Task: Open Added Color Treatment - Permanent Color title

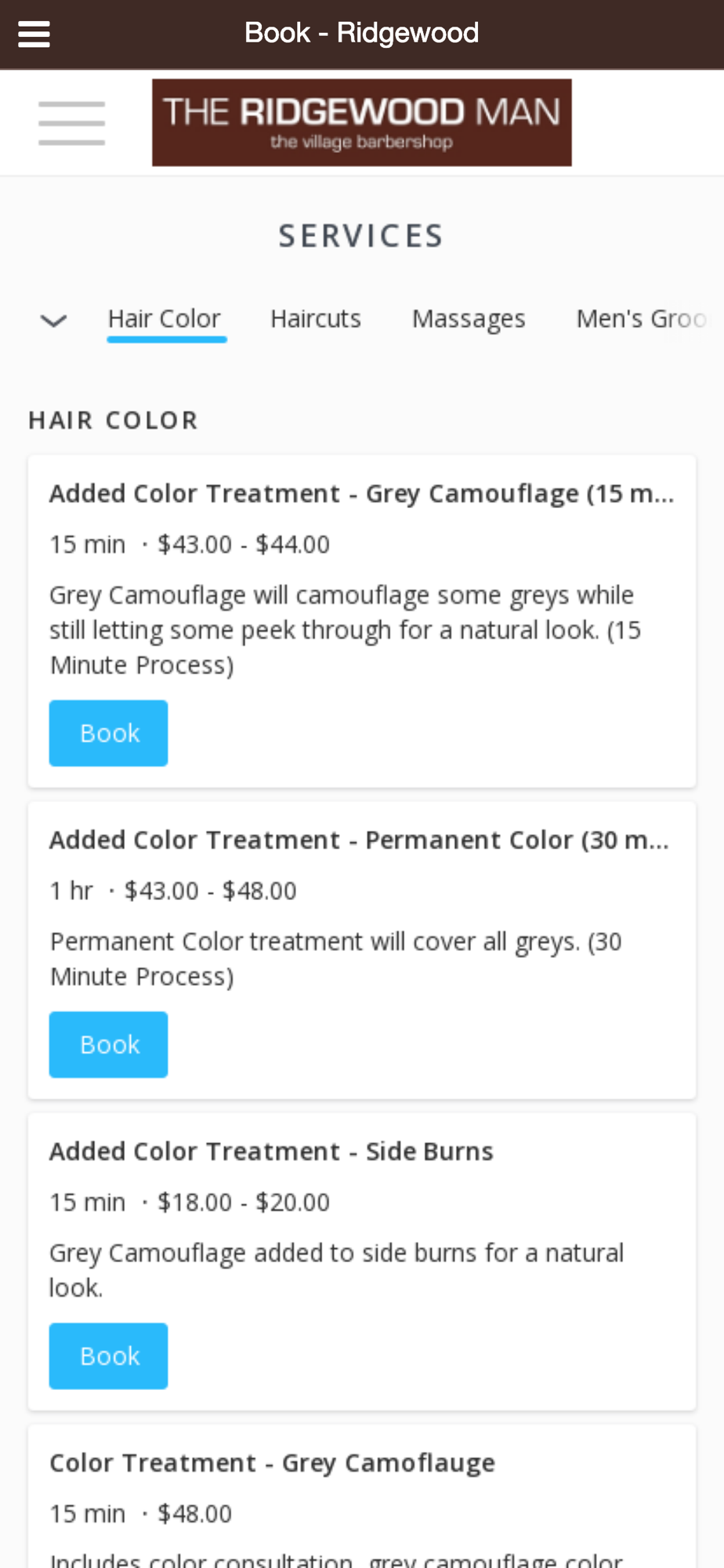Action: point(359,840)
